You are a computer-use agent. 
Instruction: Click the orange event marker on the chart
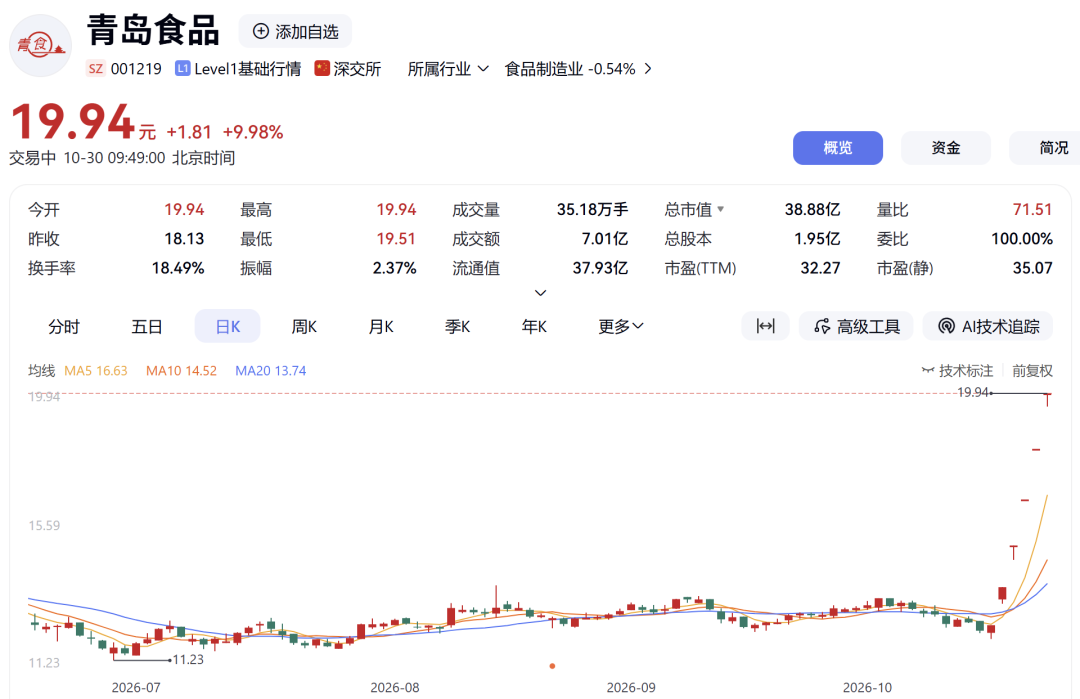(x=552, y=666)
